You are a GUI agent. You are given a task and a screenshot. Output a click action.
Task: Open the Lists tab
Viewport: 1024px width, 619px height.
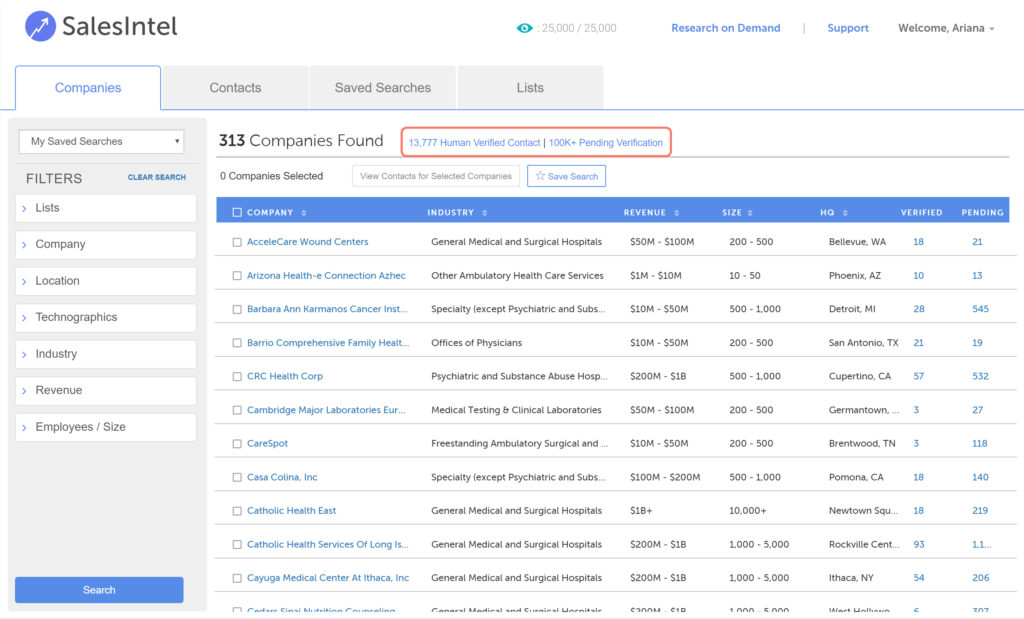[530, 87]
